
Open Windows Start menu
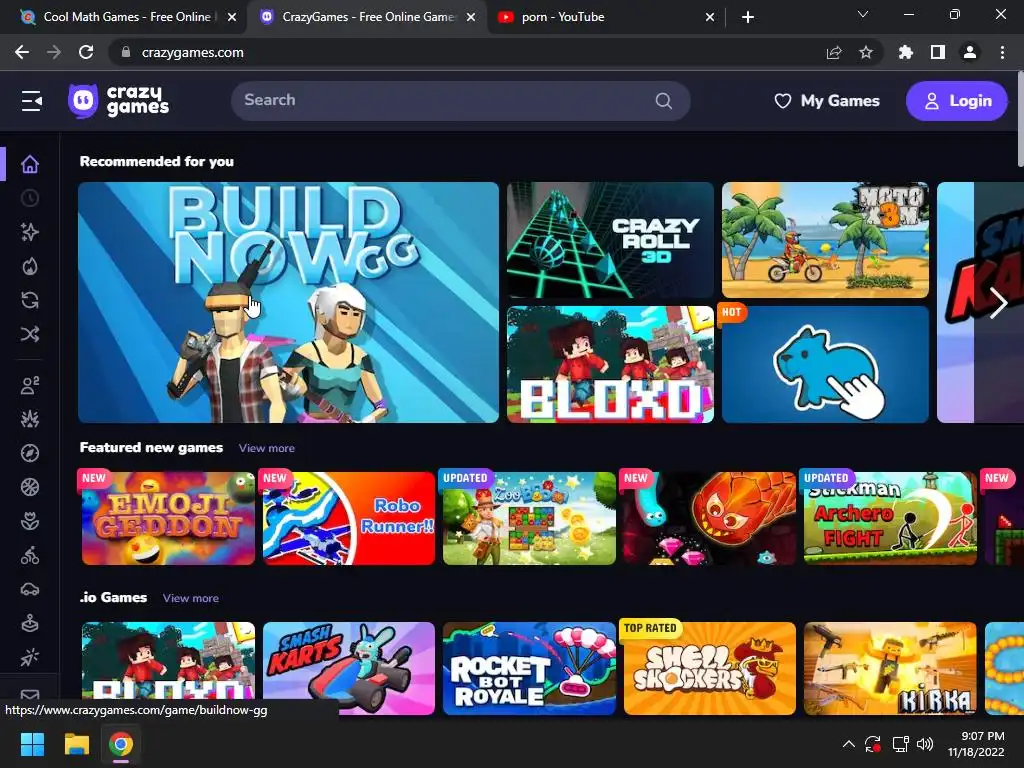click(32, 744)
